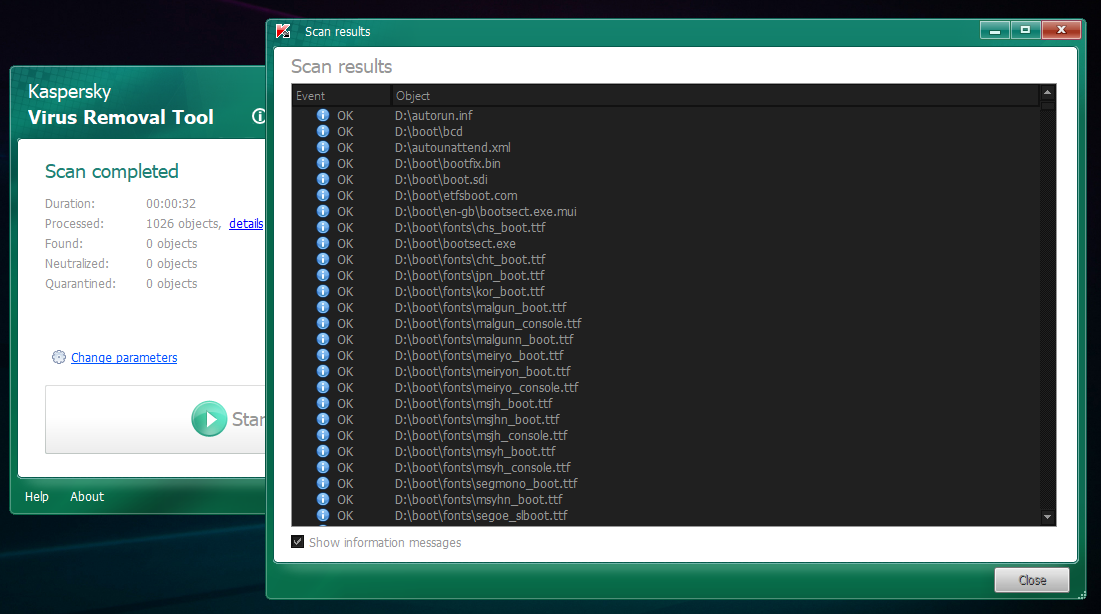Click the info icon beside msjh_boot.ttf
Image resolution: width=1101 pixels, height=614 pixels.
tap(323, 403)
